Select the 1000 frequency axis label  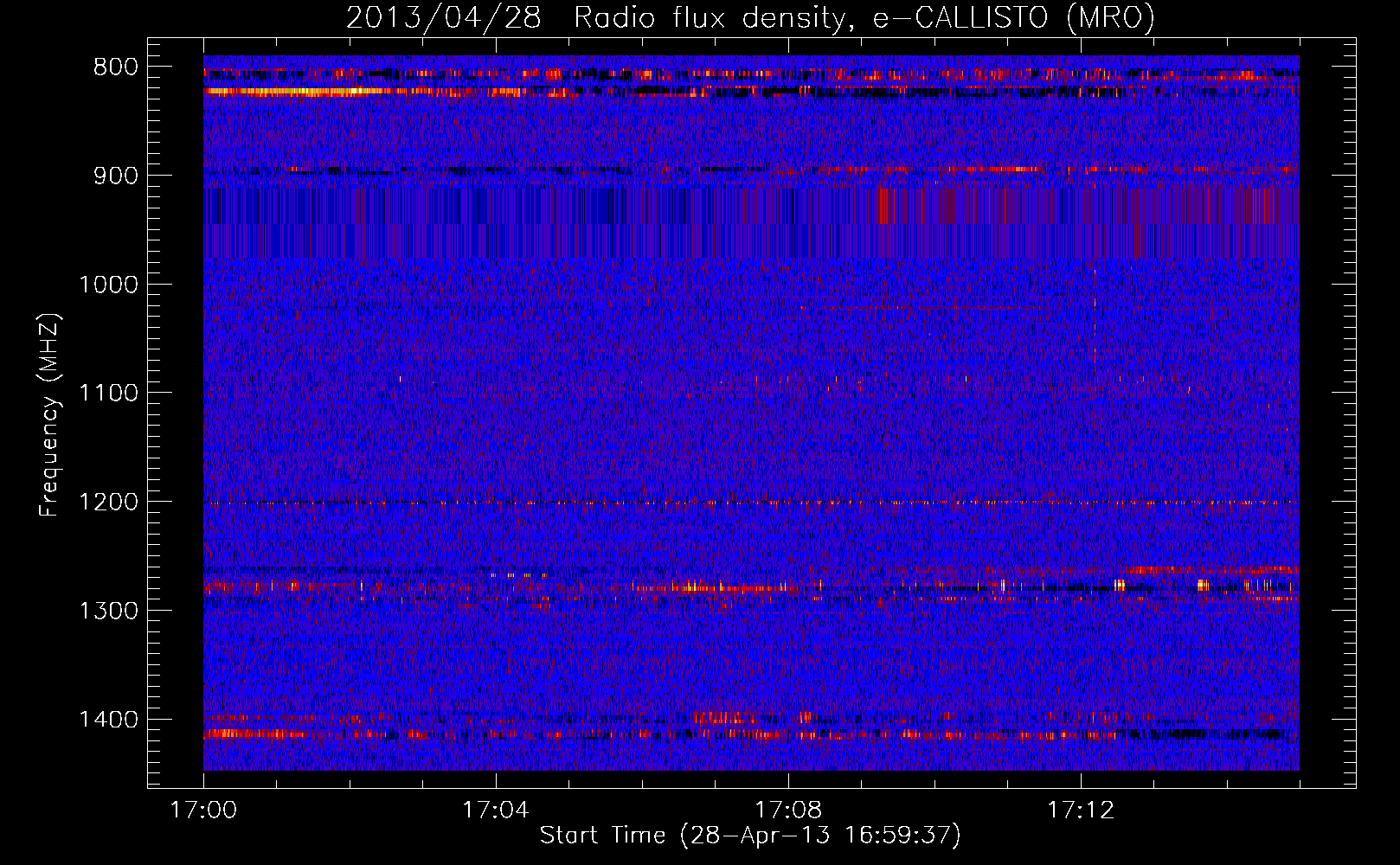108,285
